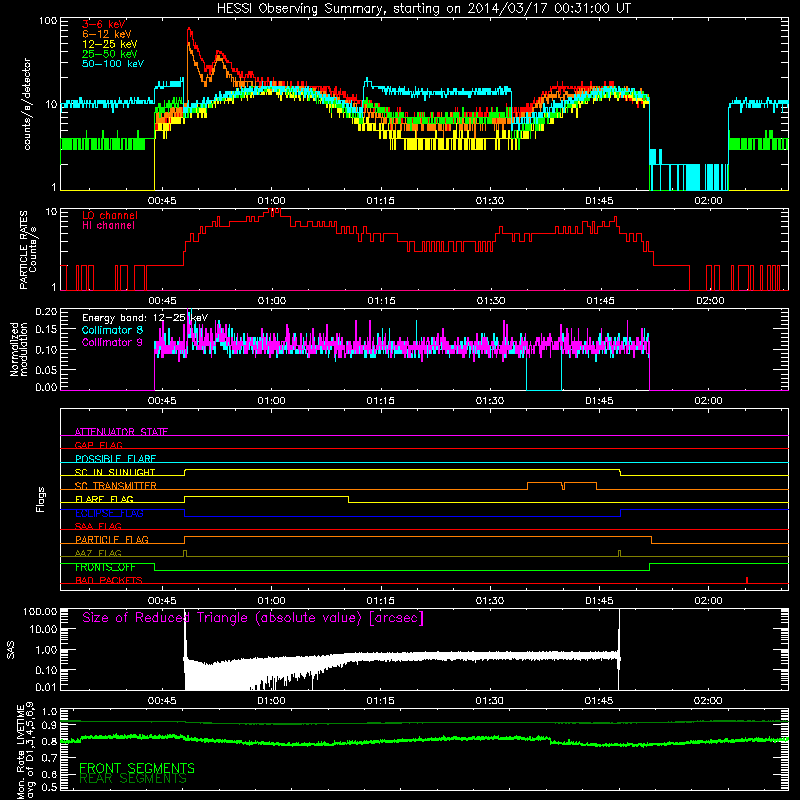This screenshot has height=800, width=800.
Task: Click the Size of Reduced Triangle title
Action: (253, 618)
